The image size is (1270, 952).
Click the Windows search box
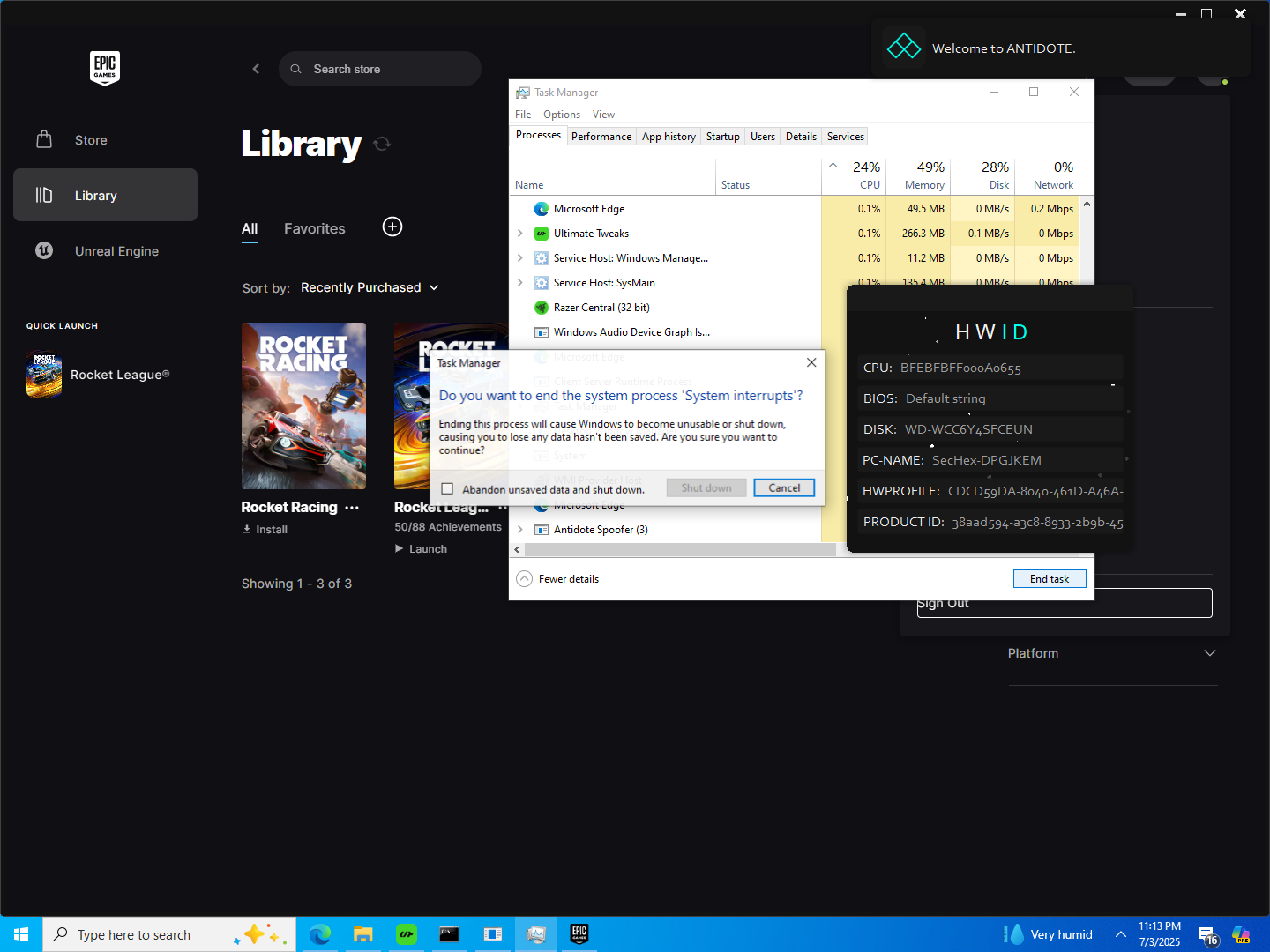[x=168, y=934]
